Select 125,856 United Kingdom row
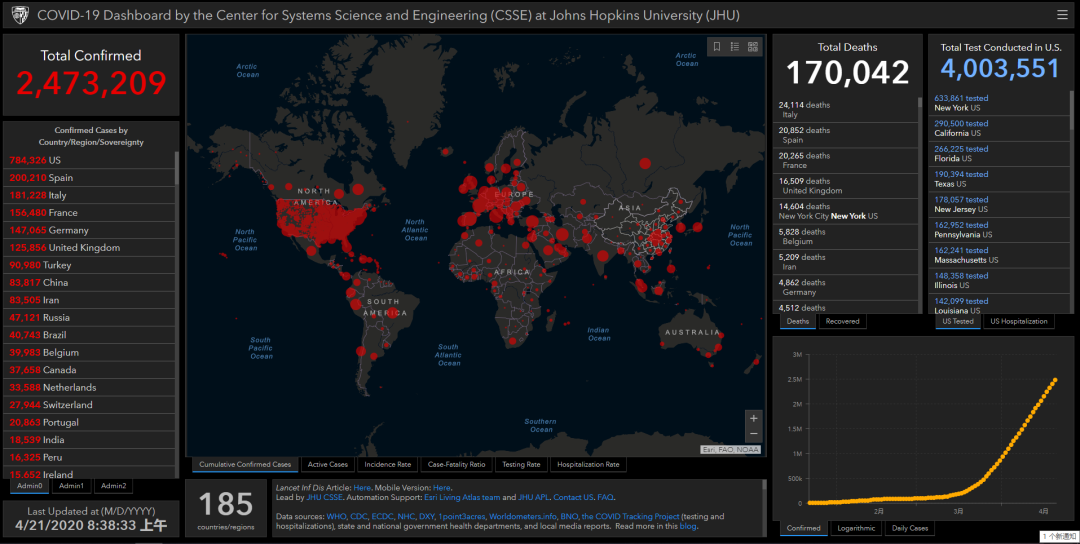Viewport: 1080px width, 544px height. (89, 247)
